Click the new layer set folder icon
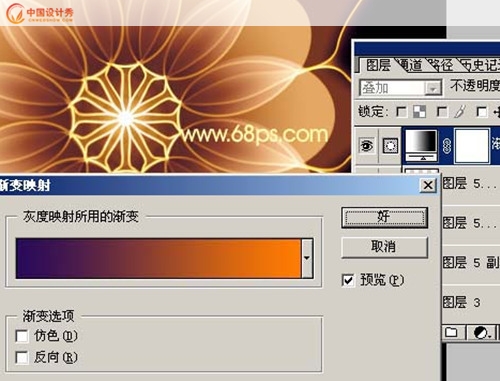500x381 pixels. [451, 332]
